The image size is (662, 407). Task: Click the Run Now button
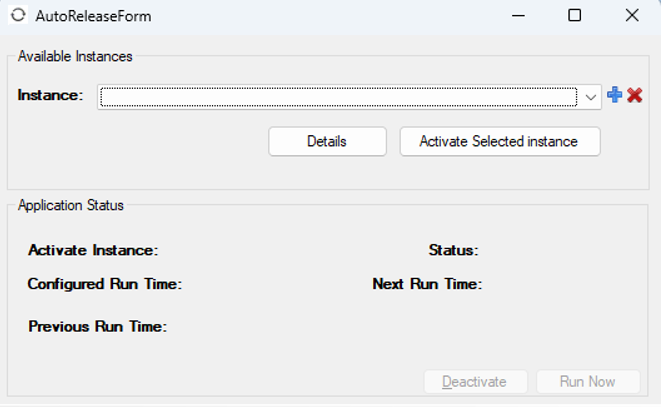[x=588, y=382]
